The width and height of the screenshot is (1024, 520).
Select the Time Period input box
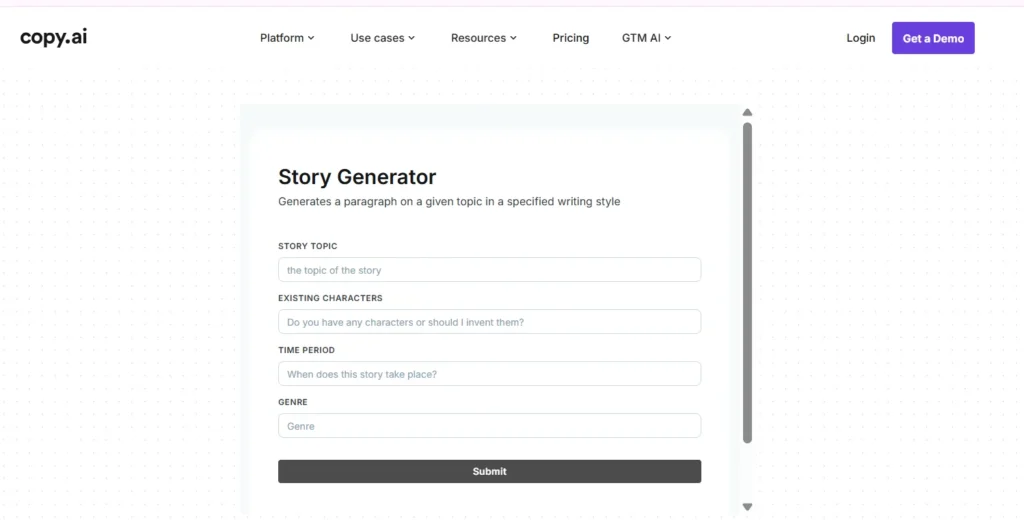489,374
